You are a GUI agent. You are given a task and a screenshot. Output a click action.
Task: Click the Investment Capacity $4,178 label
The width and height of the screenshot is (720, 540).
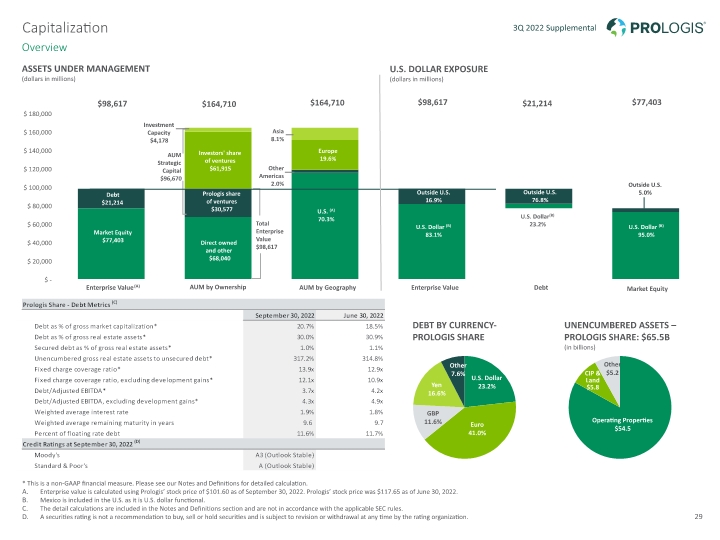tap(159, 133)
